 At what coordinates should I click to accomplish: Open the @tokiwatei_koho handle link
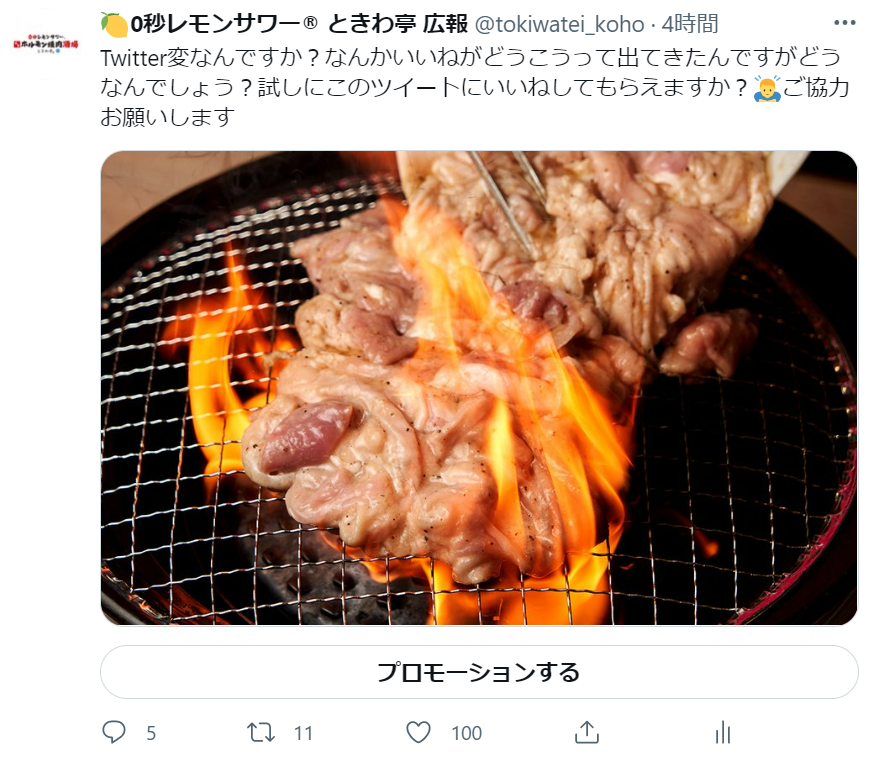pos(559,24)
